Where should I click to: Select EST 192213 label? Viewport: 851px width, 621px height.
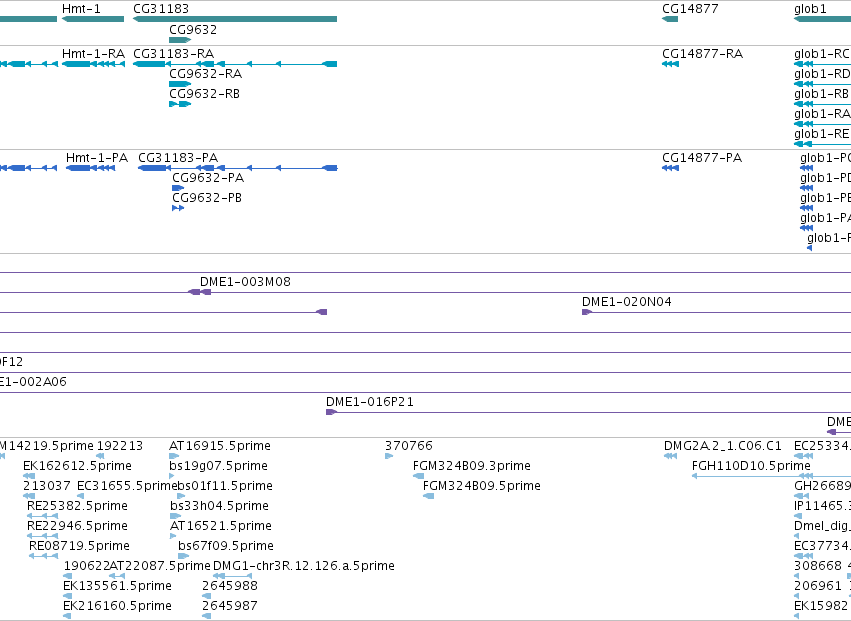pyautogui.click(x=120, y=446)
